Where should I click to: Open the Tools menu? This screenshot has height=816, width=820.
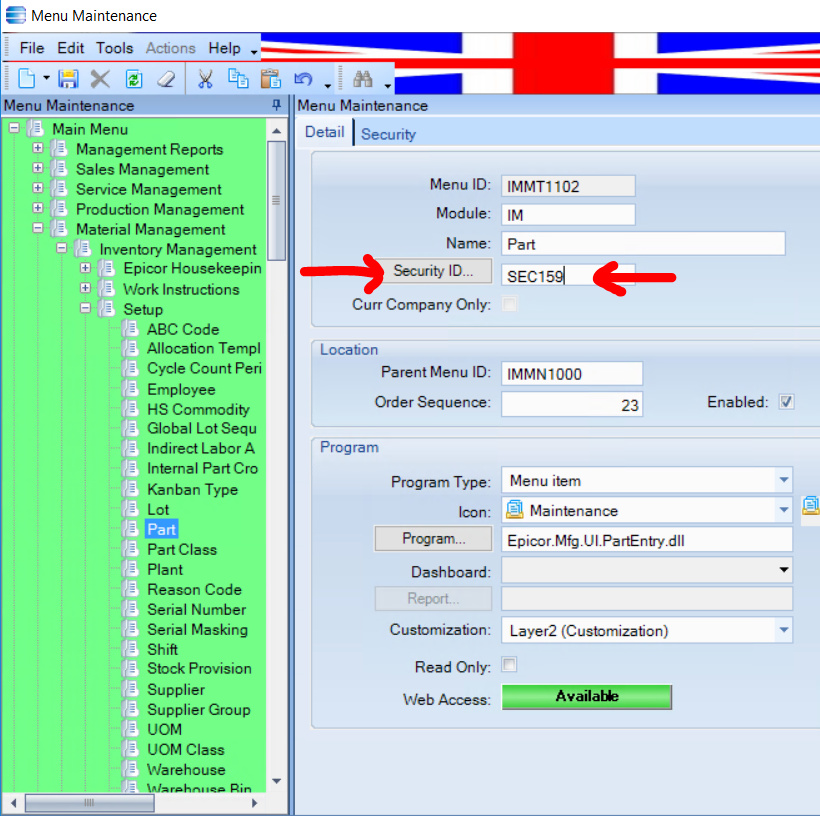[x=115, y=48]
